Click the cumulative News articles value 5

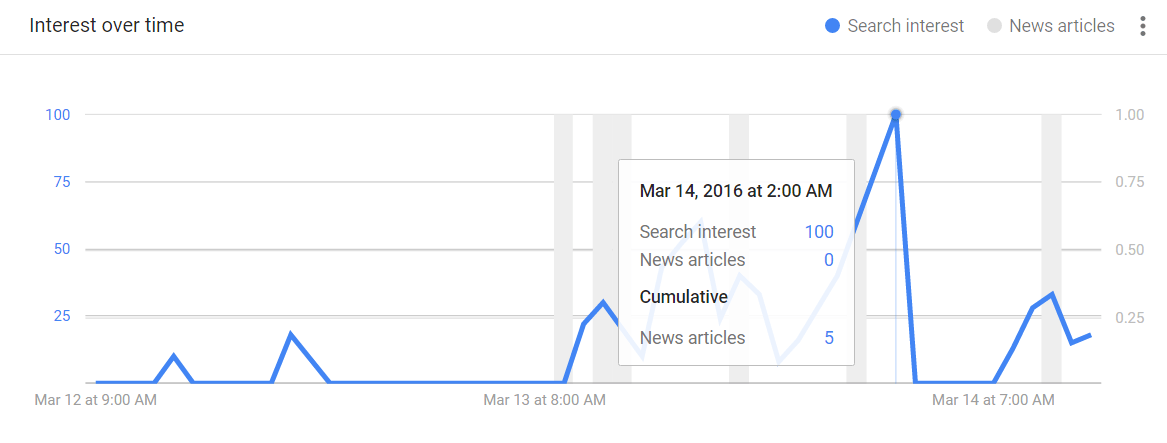click(x=829, y=338)
